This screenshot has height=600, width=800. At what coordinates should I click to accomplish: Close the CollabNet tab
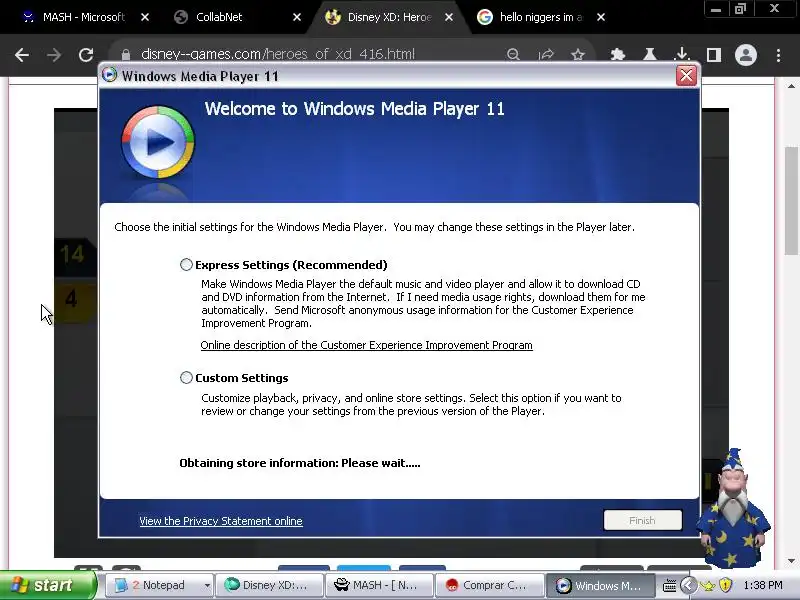click(x=297, y=17)
